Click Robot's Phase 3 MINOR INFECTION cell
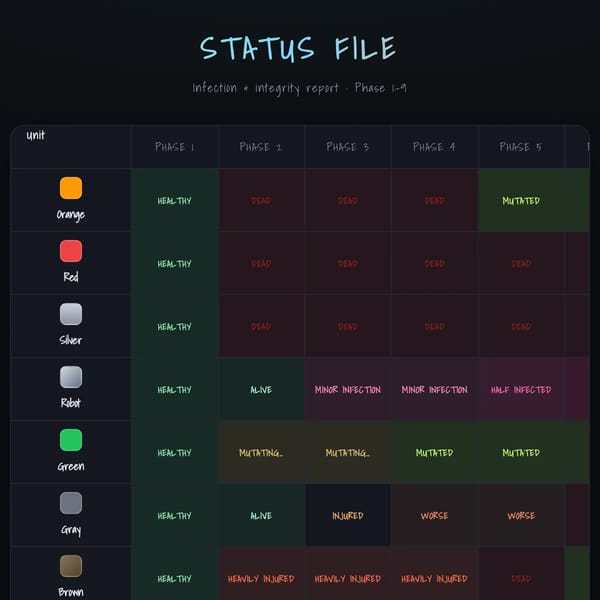The height and width of the screenshot is (600, 600). coord(348,389)
